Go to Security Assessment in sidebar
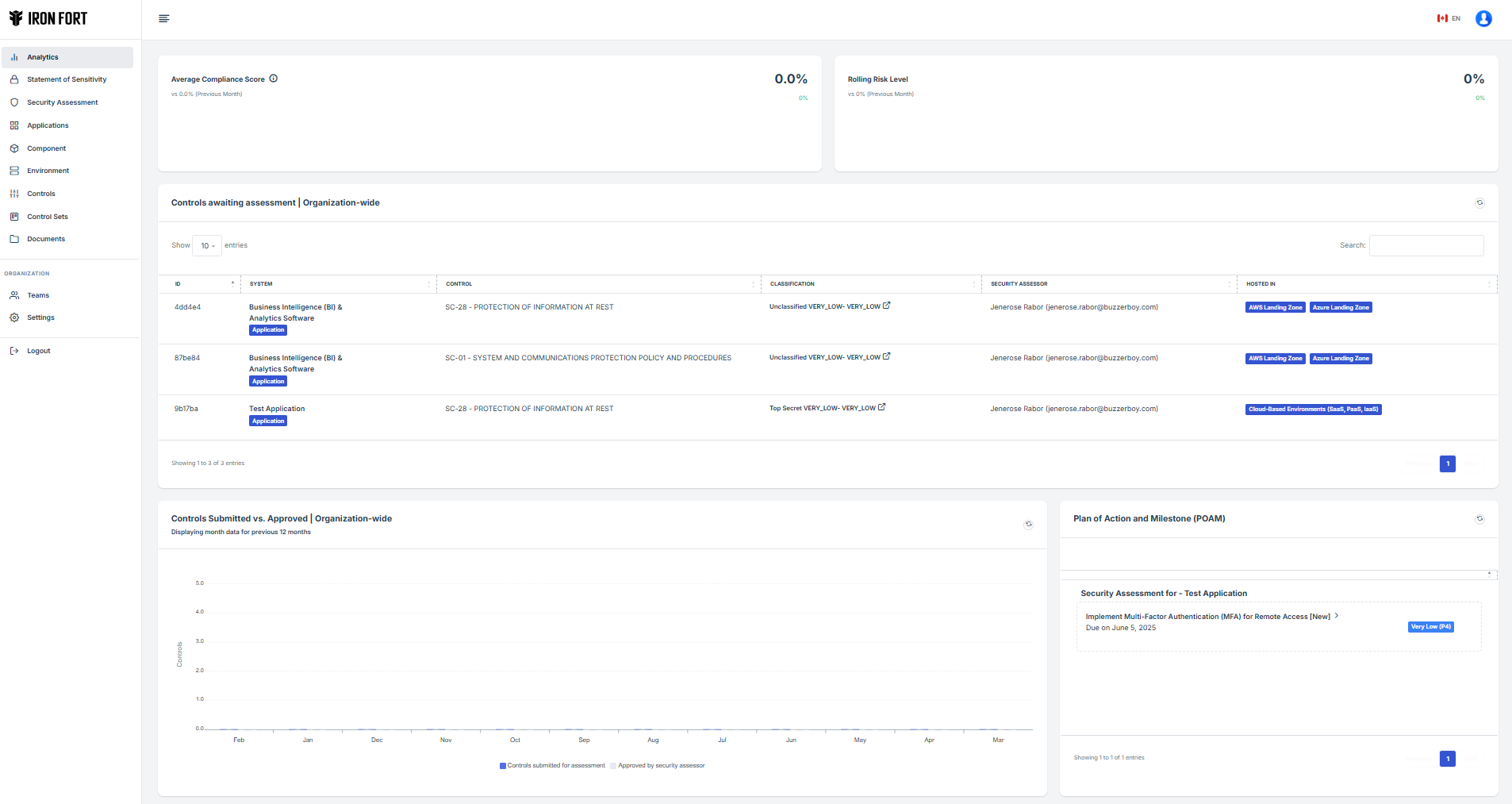The height and width of the screenshot is (804, 1512). [62, 102]
